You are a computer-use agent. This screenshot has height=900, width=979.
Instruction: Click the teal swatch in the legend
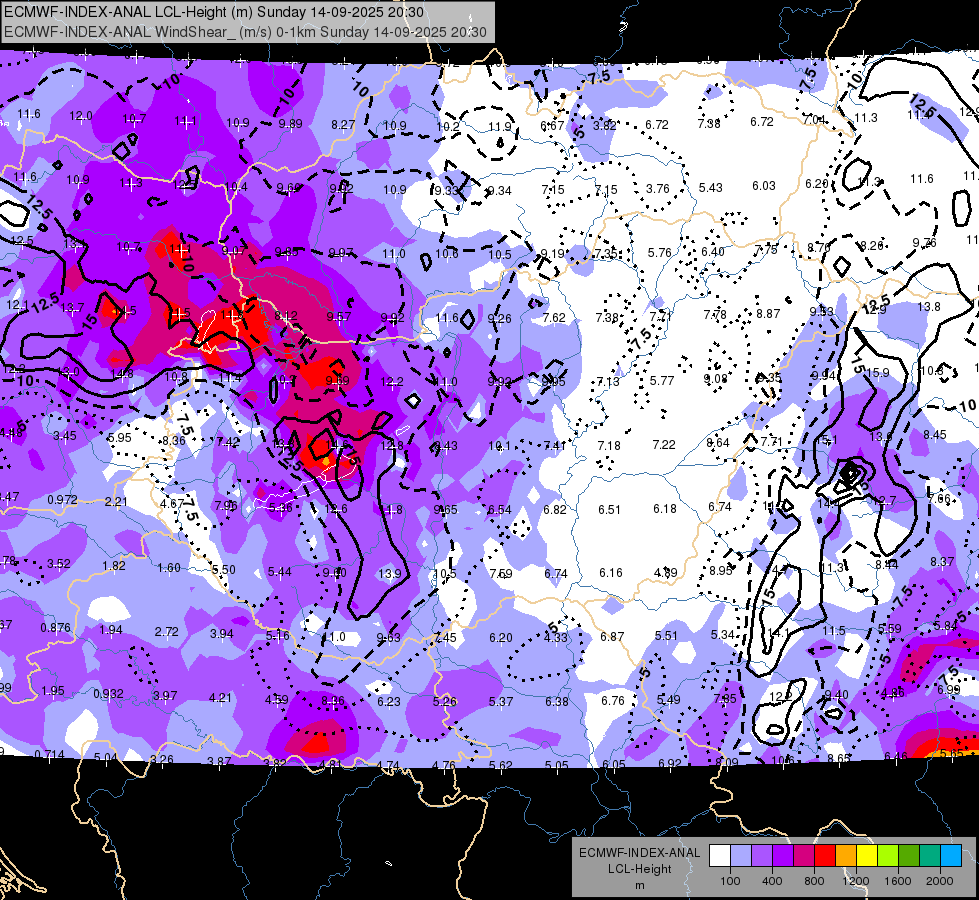pos(930,856)
